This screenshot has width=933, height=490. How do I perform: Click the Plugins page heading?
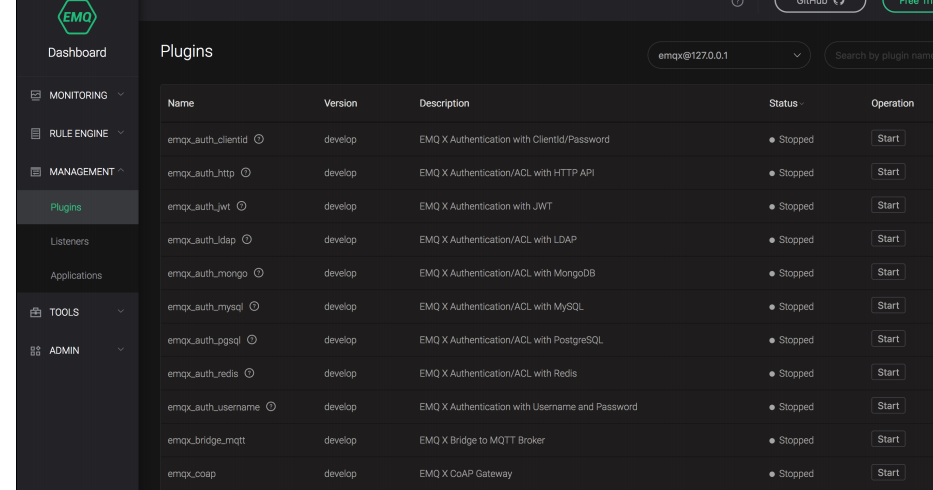point(186,51)
